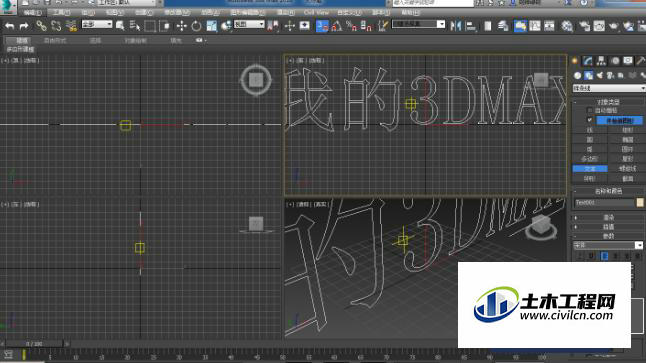646x363 pixels.
Task: Click the teapot Render Production icon
Action: click(613, 26)
